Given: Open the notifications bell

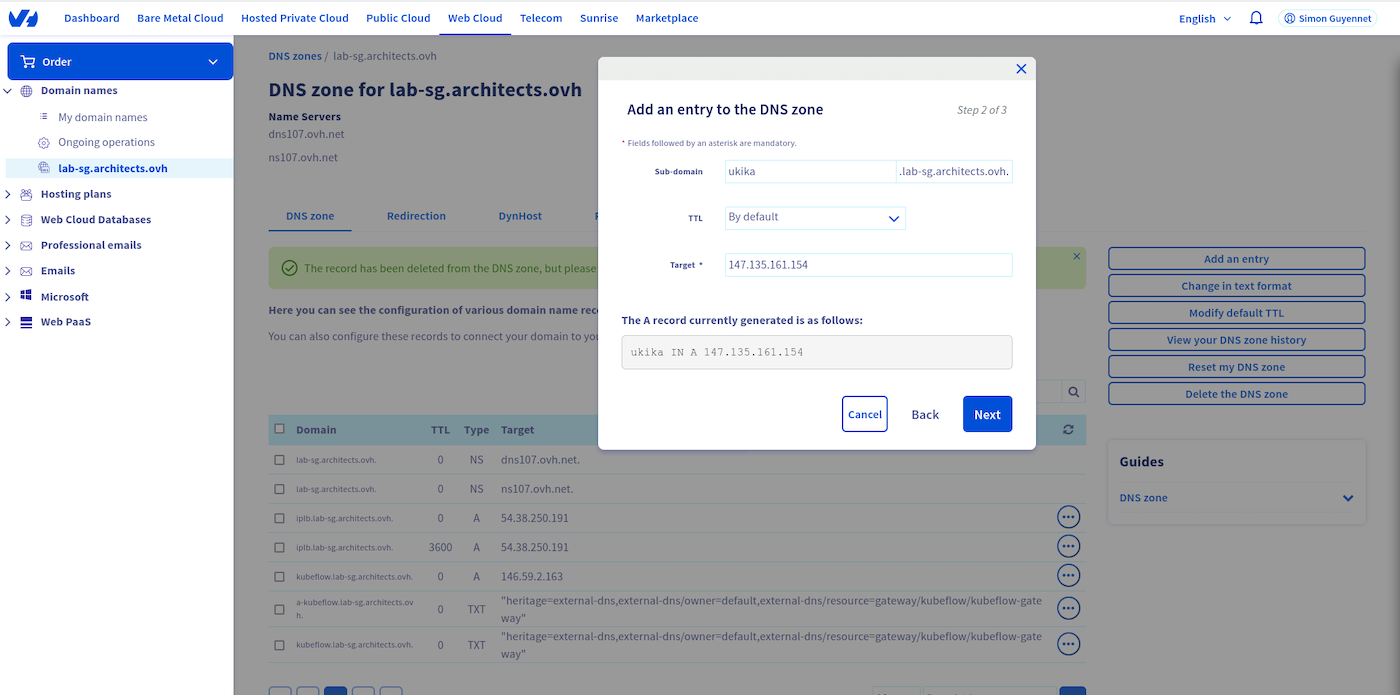Looking at the screenshot, I should tap(1255, 17).
